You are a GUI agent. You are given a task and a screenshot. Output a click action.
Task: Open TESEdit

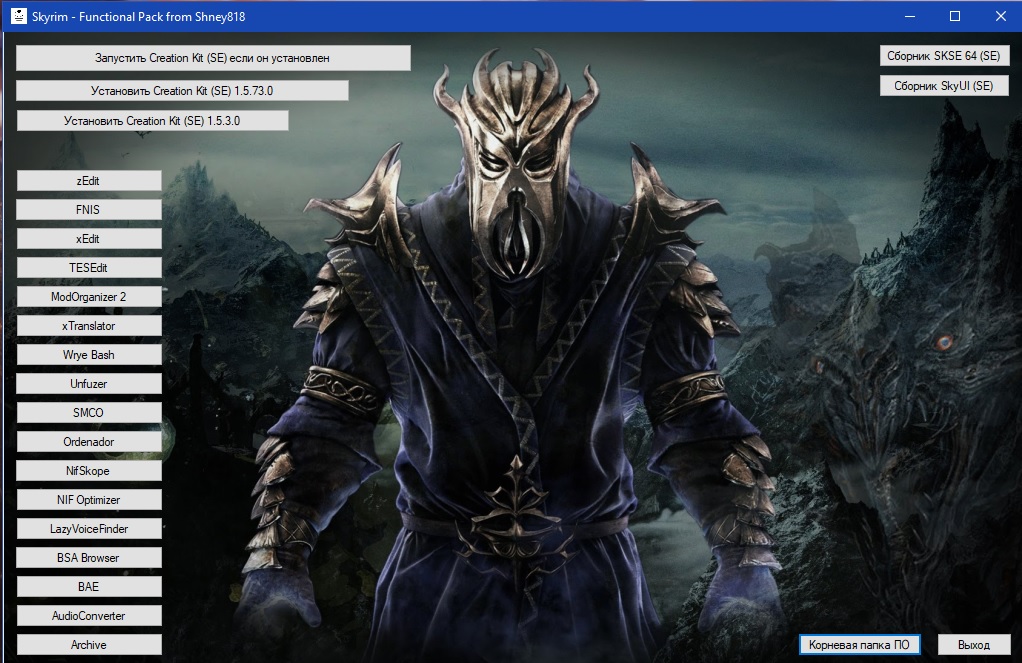89,268
